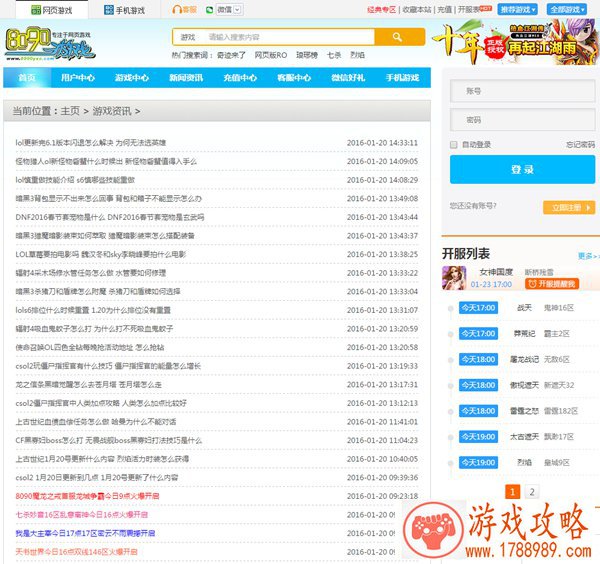
Task: Click the blue 登录 button
Action: (522, 170)
